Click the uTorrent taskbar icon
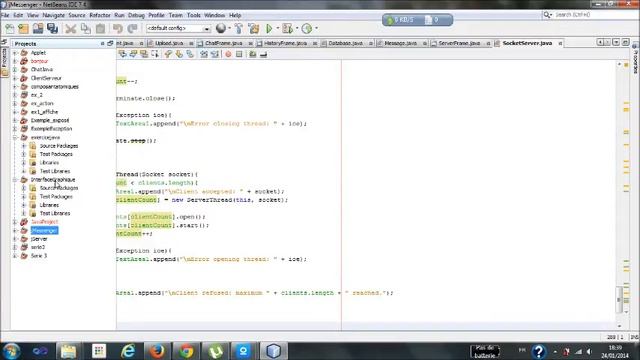The width and height of the screenshot is (640, 360). (x=215, y=351)
